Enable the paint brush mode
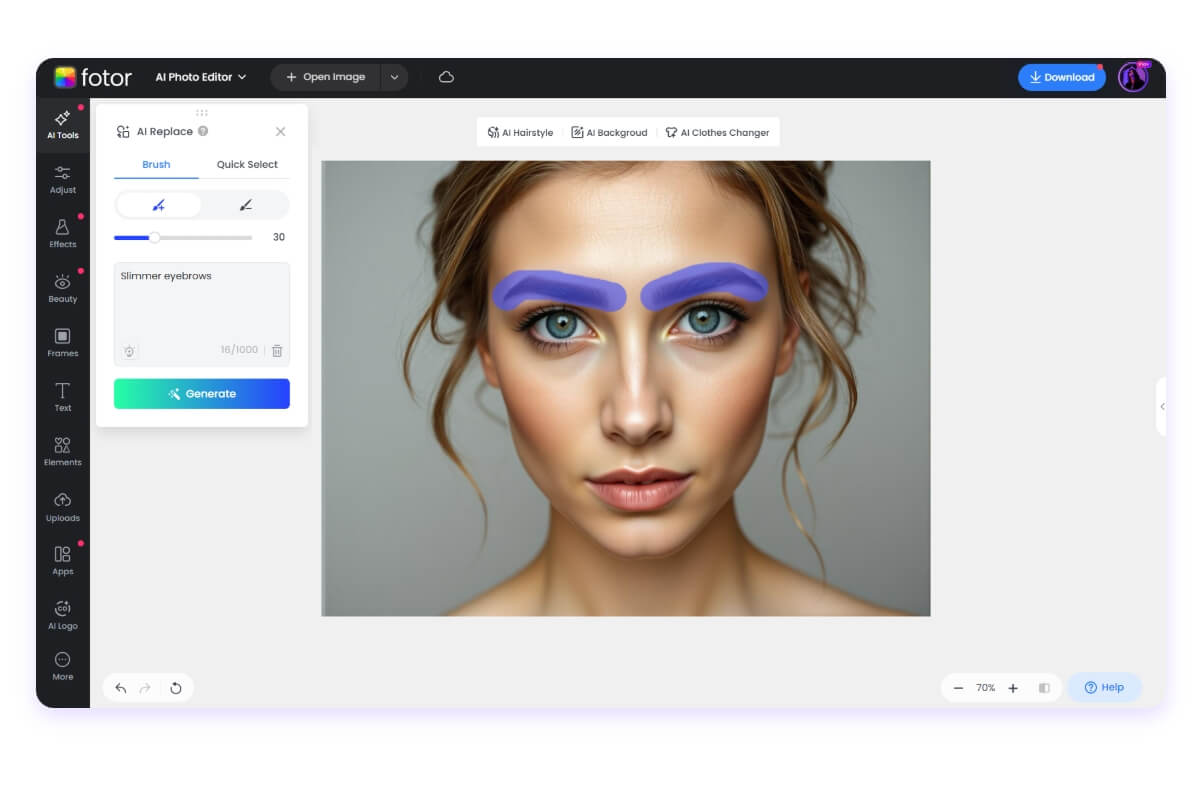This screenshot has width=1200, height=800. point(159,204)
